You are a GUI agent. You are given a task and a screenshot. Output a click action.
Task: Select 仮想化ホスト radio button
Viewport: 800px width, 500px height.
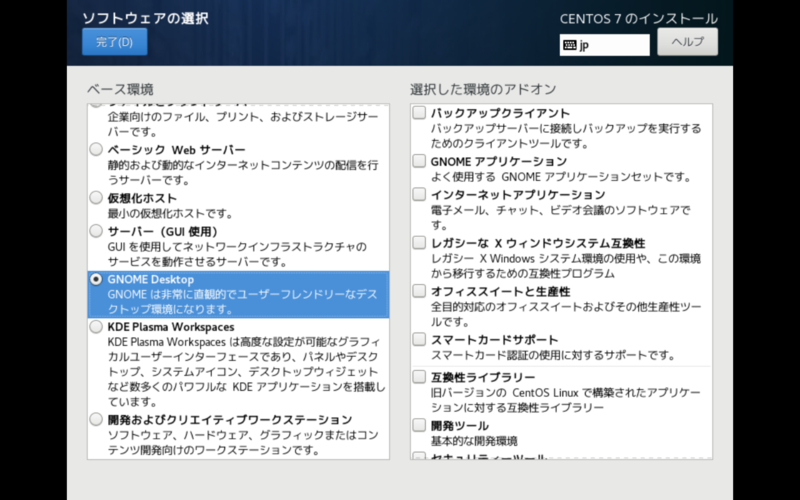(96, 198)
